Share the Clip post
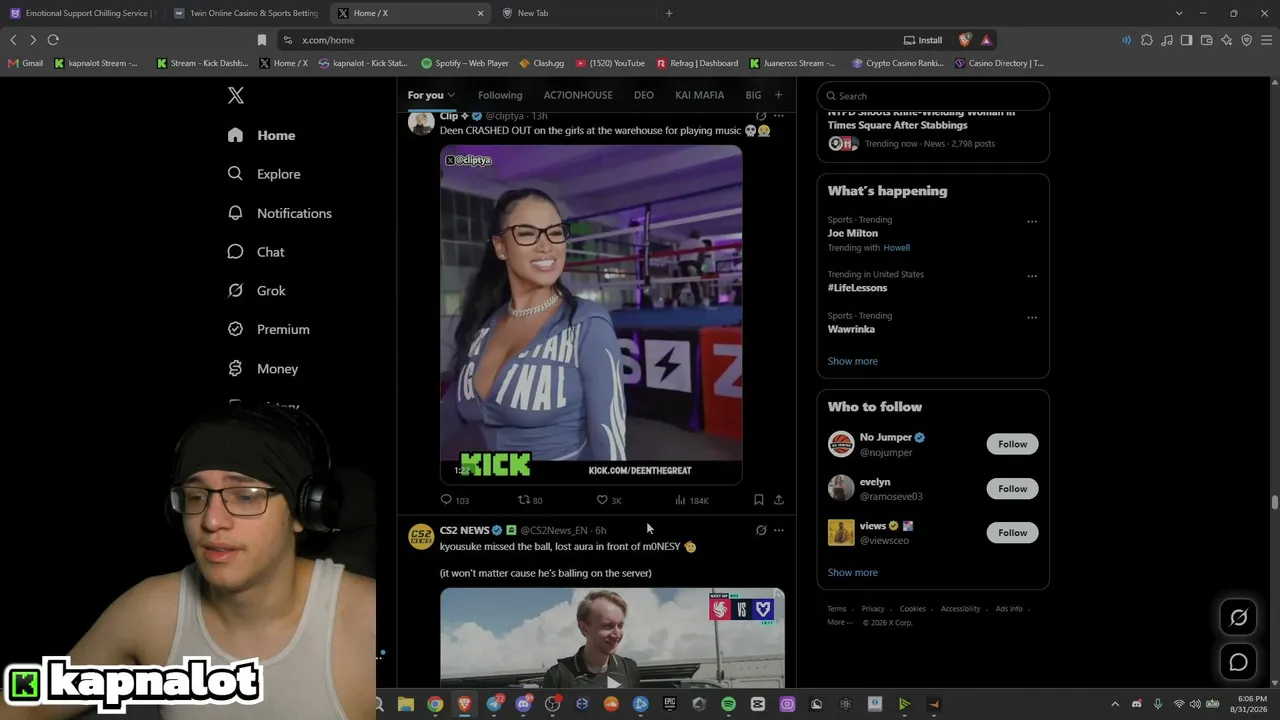The image size is (1280, 720). (x=779, y=500)
